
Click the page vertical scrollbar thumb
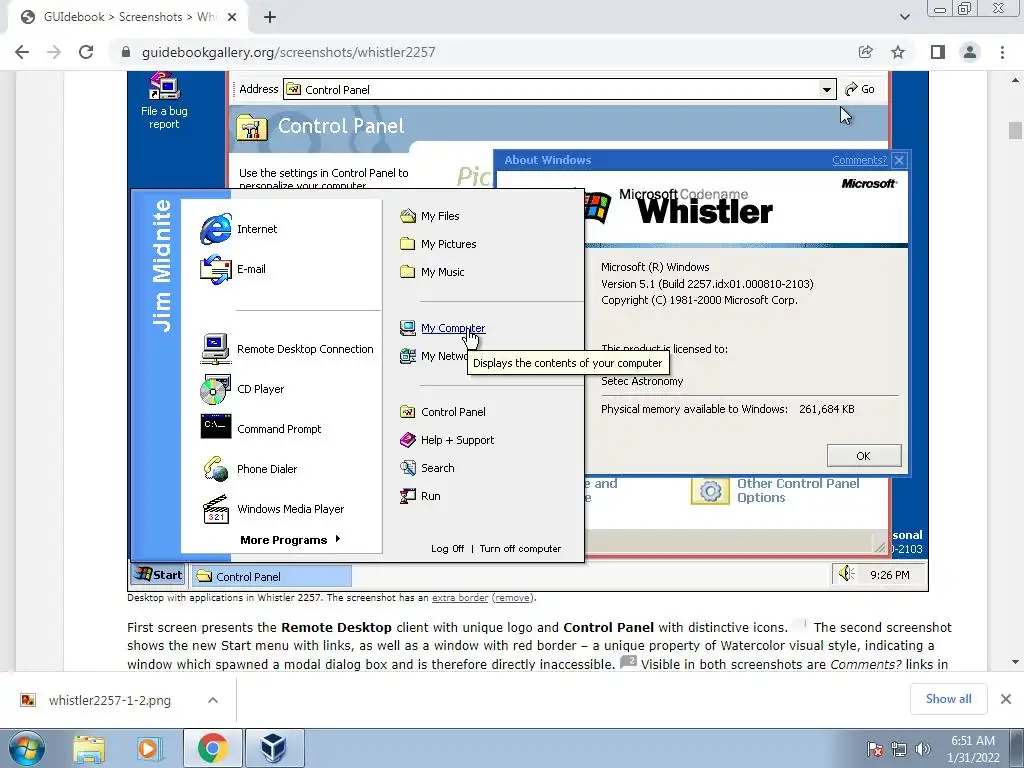point(1015,130)
